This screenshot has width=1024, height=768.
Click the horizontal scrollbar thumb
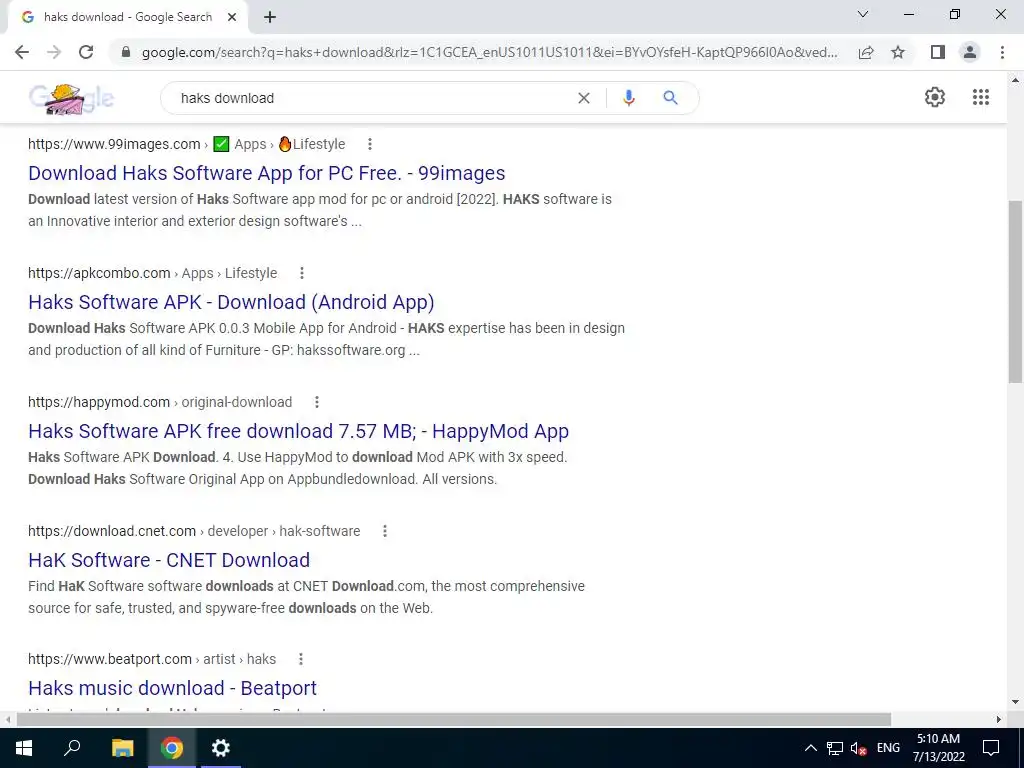coord(454,720)
